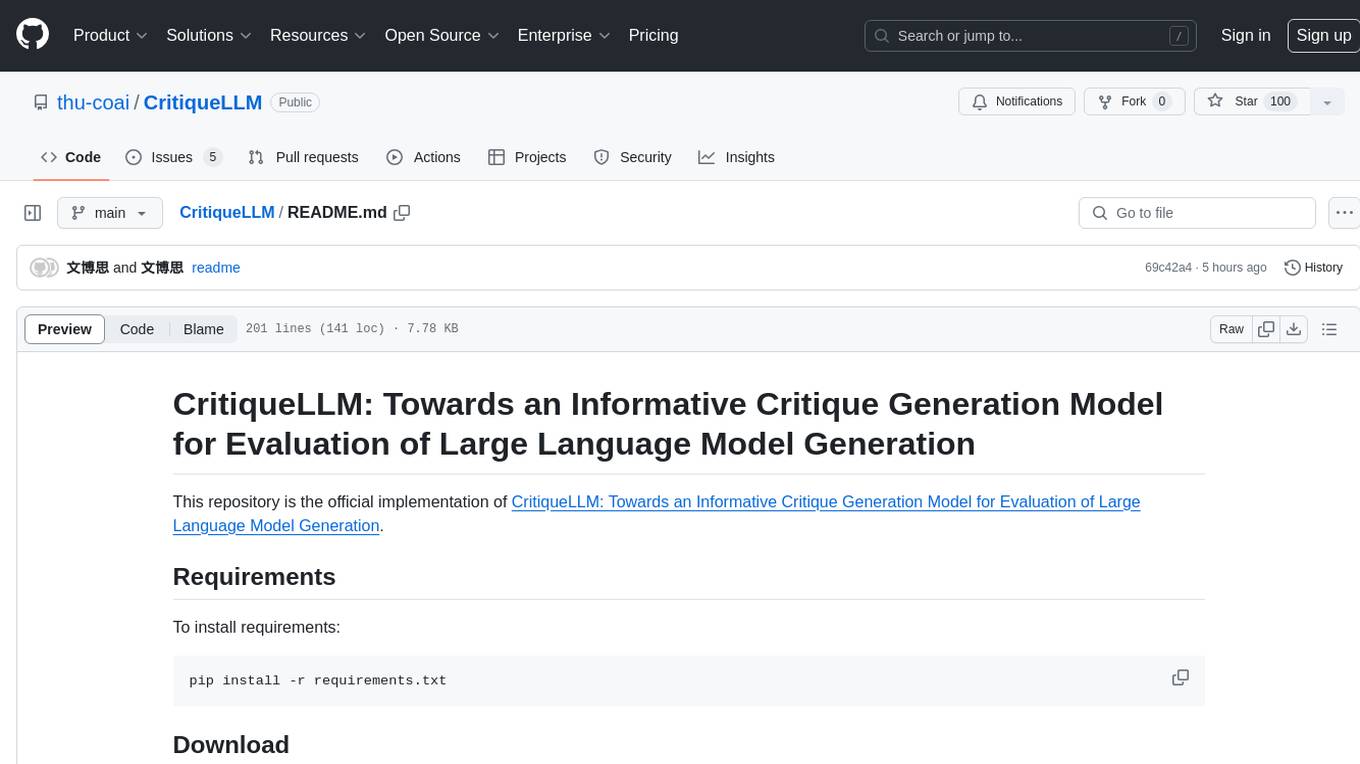Screen dimensions: 1360x764
Task: Expand the Product menu
Action: coord(110,35)
